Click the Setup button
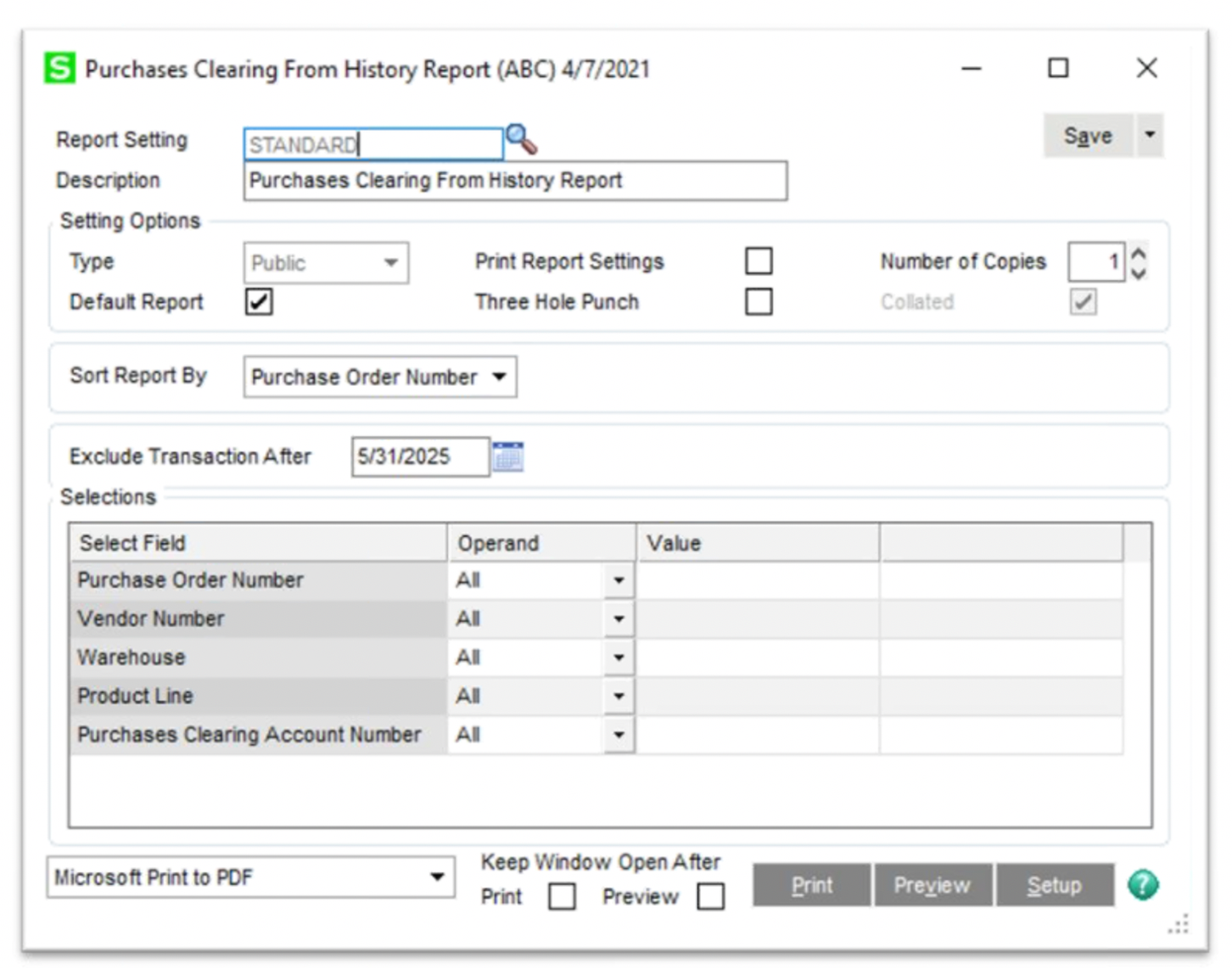The width and height of the screenshot is (1232, 969). pyautogui.click(x=1055, y=885)
